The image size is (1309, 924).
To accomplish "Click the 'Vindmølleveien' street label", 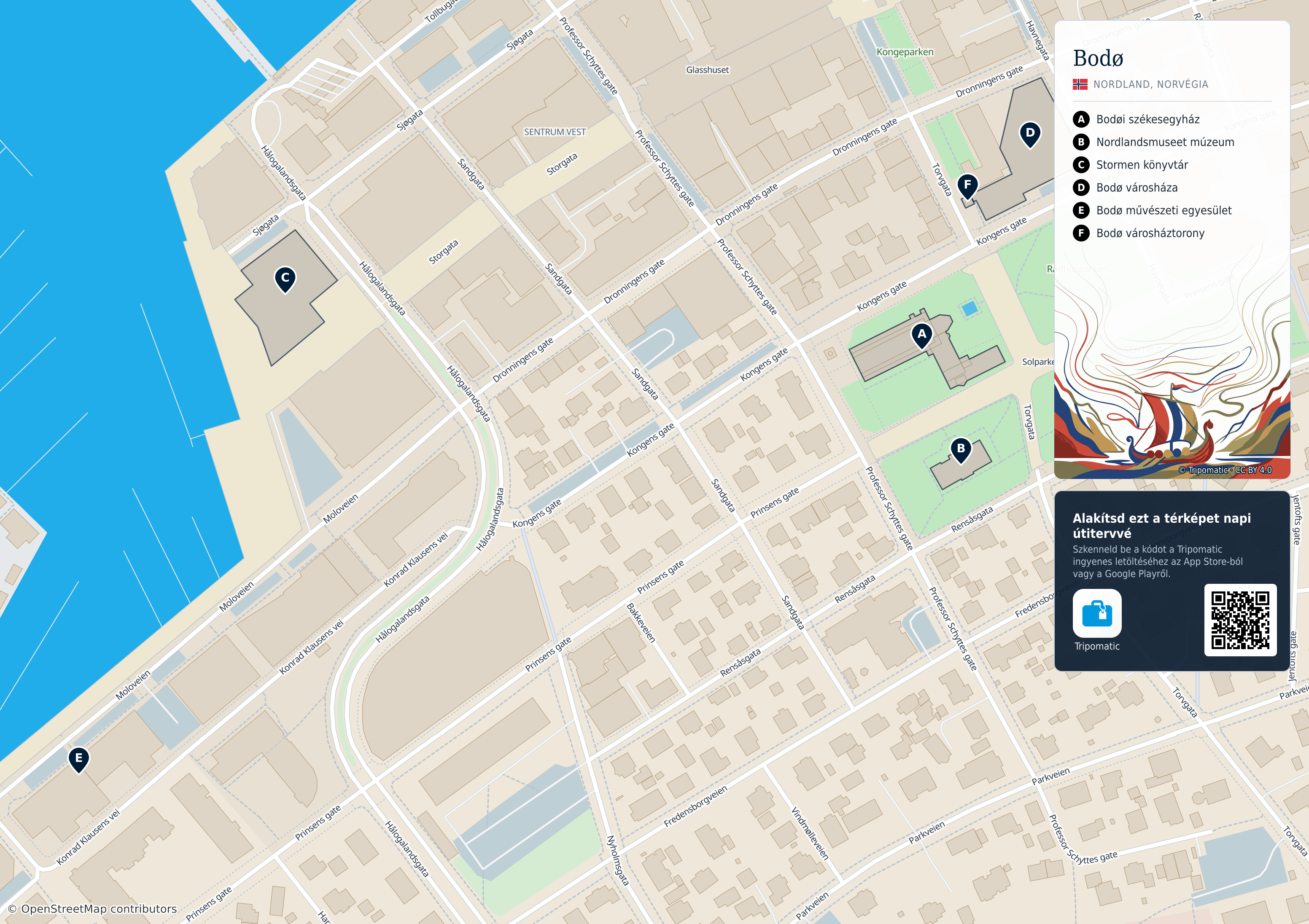I will coord(810,833).
